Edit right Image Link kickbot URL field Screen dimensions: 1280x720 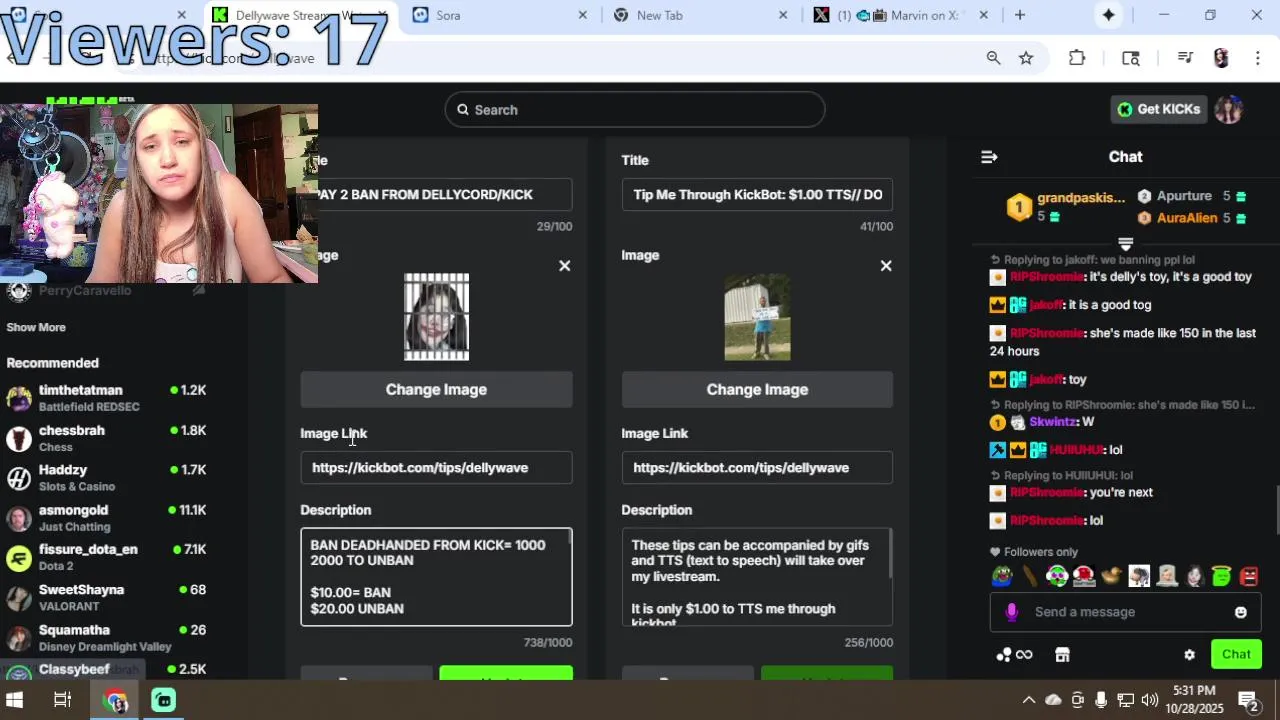pyautogui.click(x=757, y=468)
